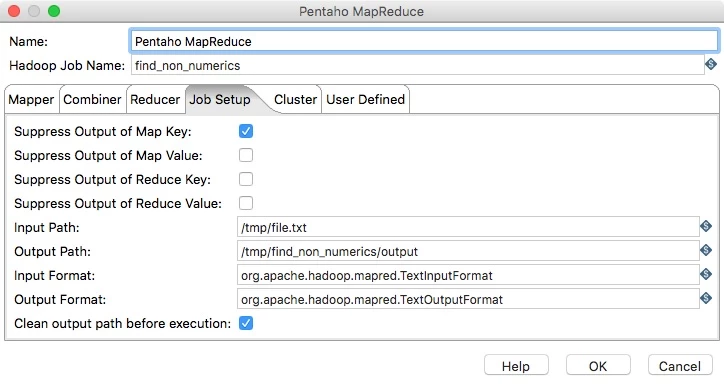
Task: Close the window with red button
Action: (x=14, y=11)
